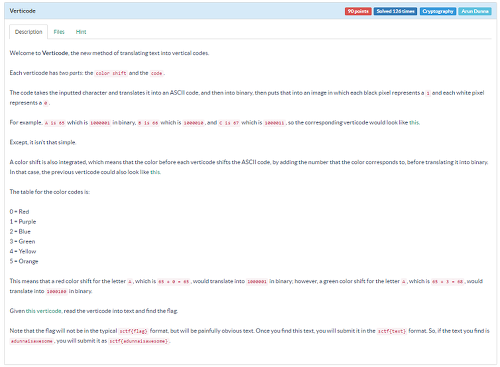Click the '0 = Red' color code line
This screenshot has width=500, height=367.
click(19, 212)
